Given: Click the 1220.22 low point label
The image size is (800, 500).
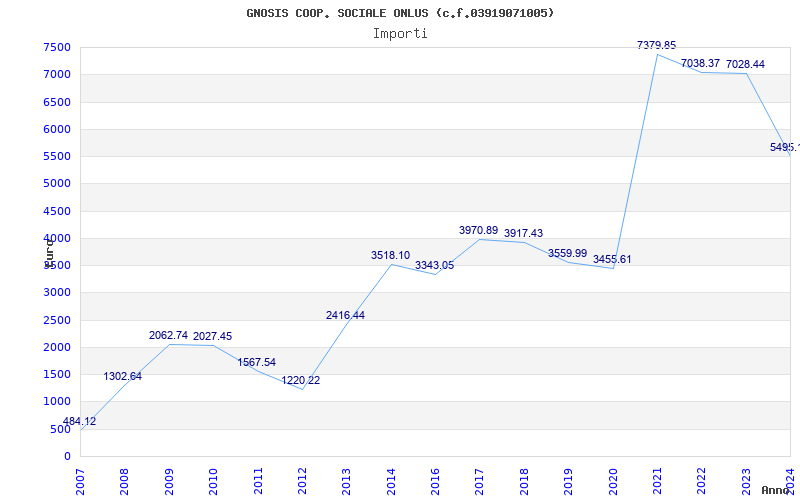Looking at the screenshot, I should [300, 381].
